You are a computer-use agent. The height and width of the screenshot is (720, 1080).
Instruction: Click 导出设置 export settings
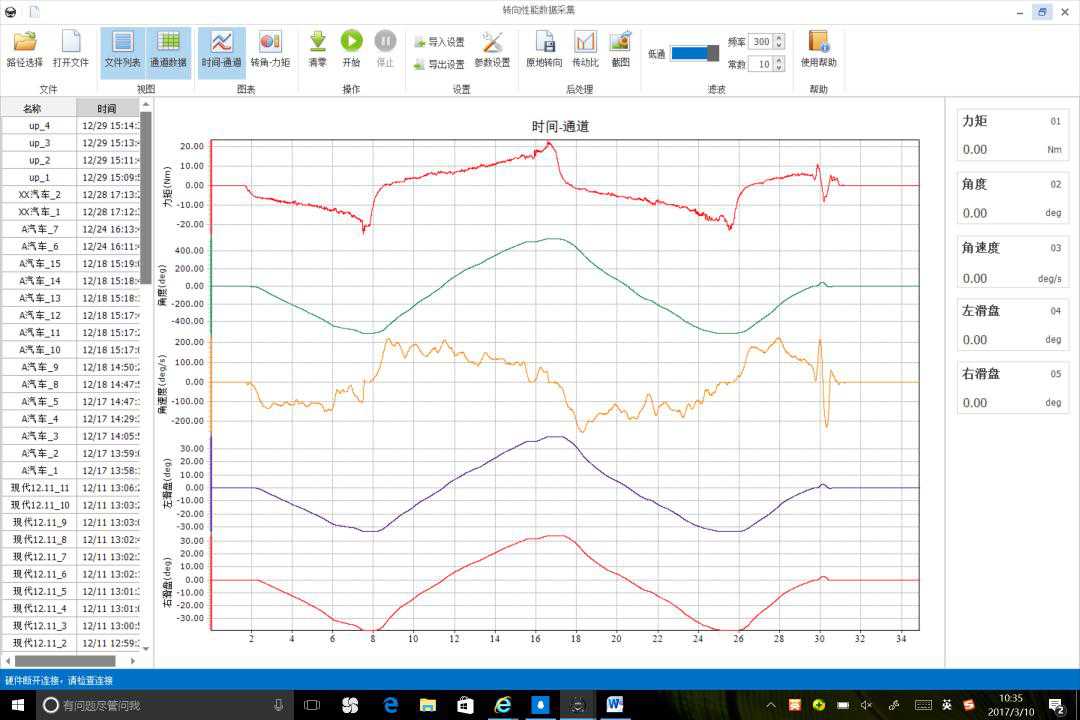pos(439,64)
